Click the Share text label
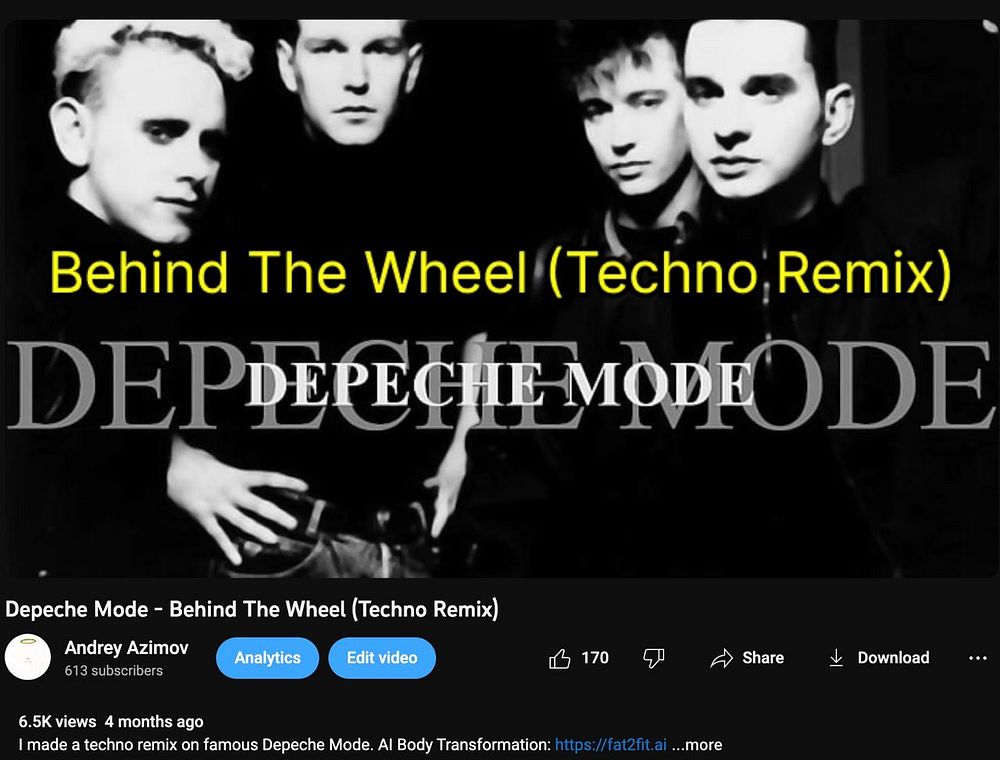The image size is (1000, 760). [763, 658]
